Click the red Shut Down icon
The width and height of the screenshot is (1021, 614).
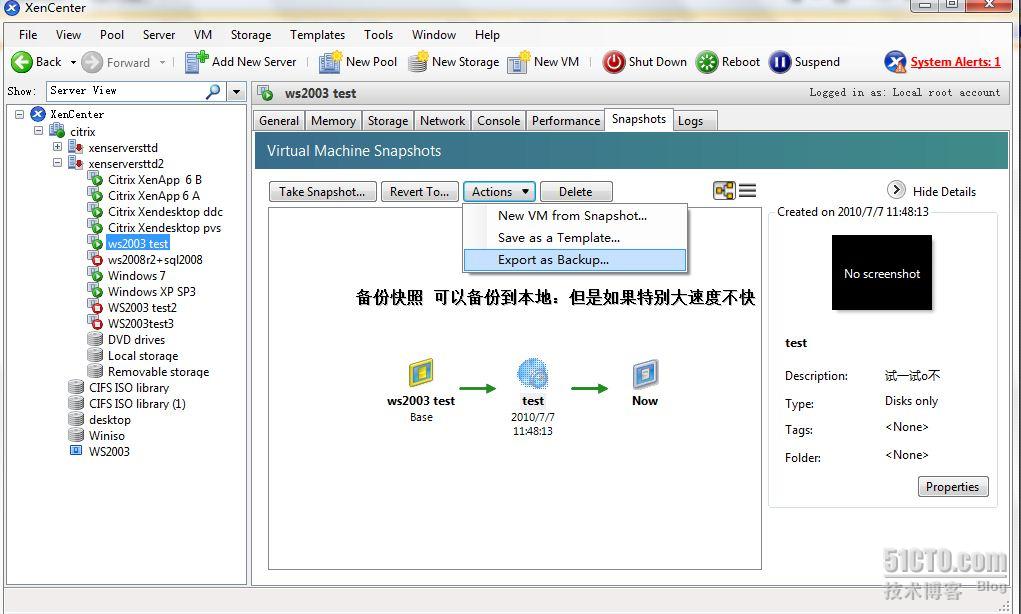613,62
